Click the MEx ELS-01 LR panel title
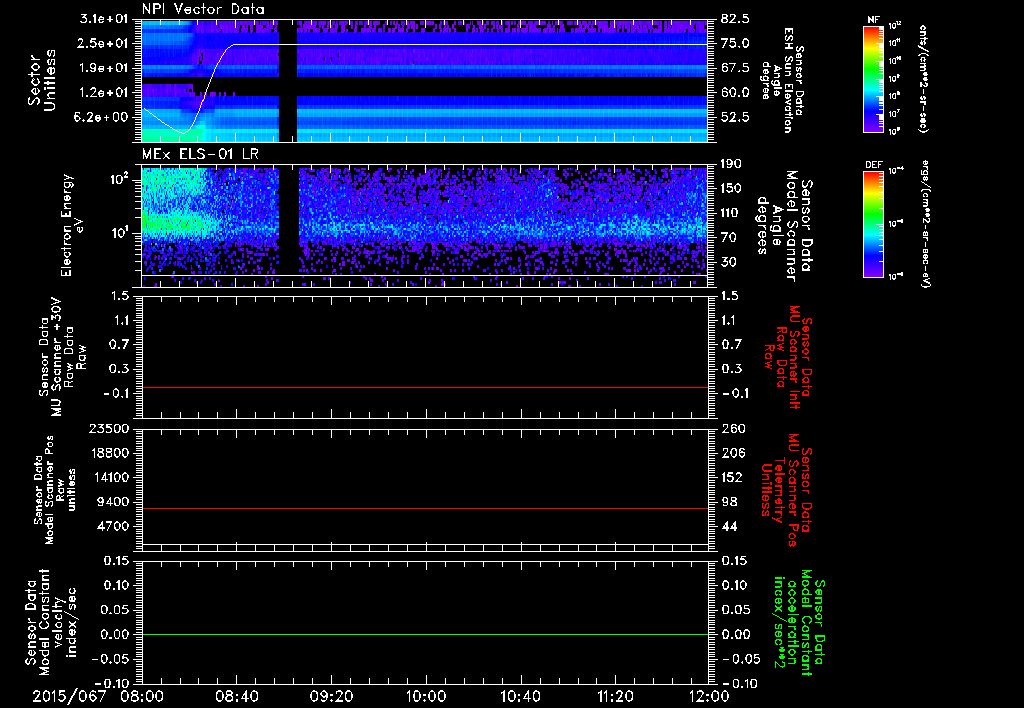The width and height of the screenshot is (1024, 708). (200, 154)
